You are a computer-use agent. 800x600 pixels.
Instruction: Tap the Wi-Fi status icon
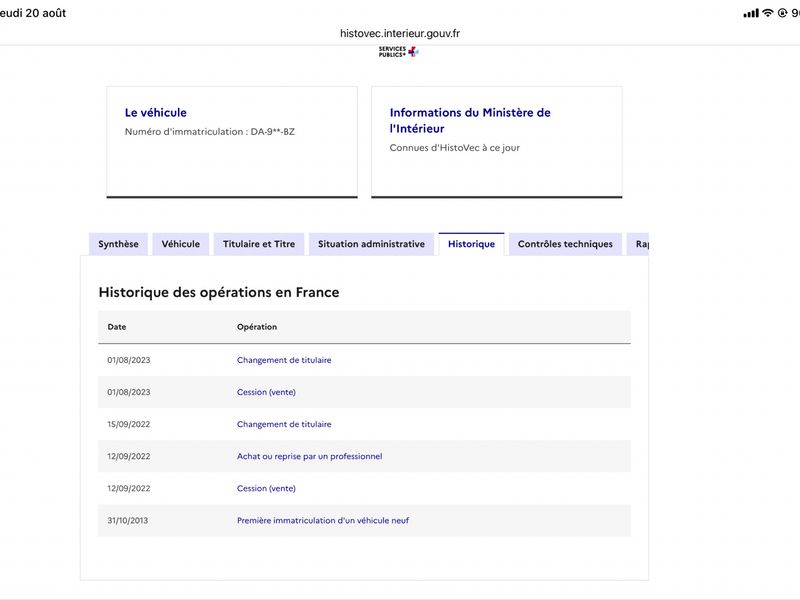(767, 13)
